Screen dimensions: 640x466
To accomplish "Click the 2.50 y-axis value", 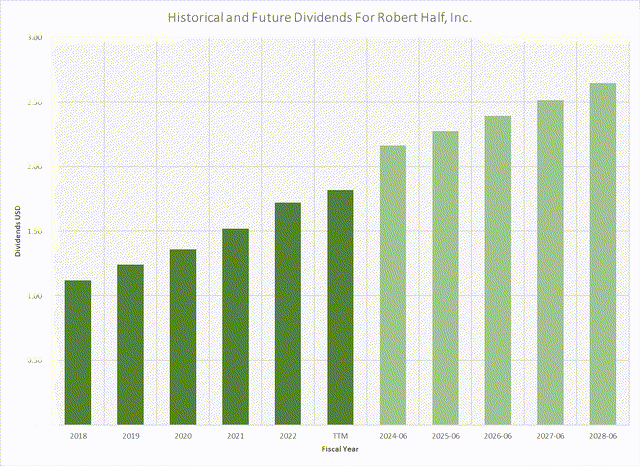I will (35, 102).
